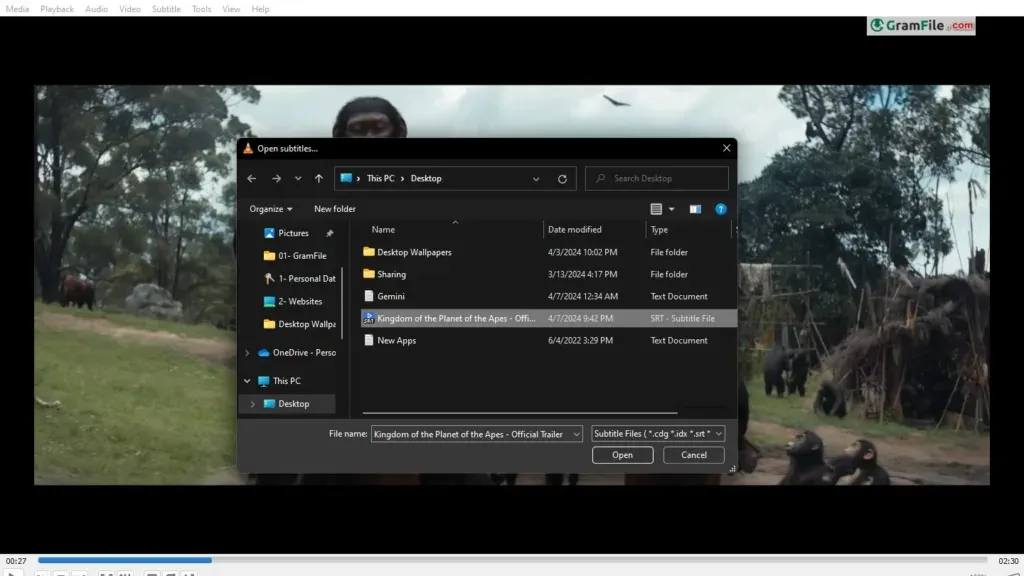Open the Video menu

130,9
